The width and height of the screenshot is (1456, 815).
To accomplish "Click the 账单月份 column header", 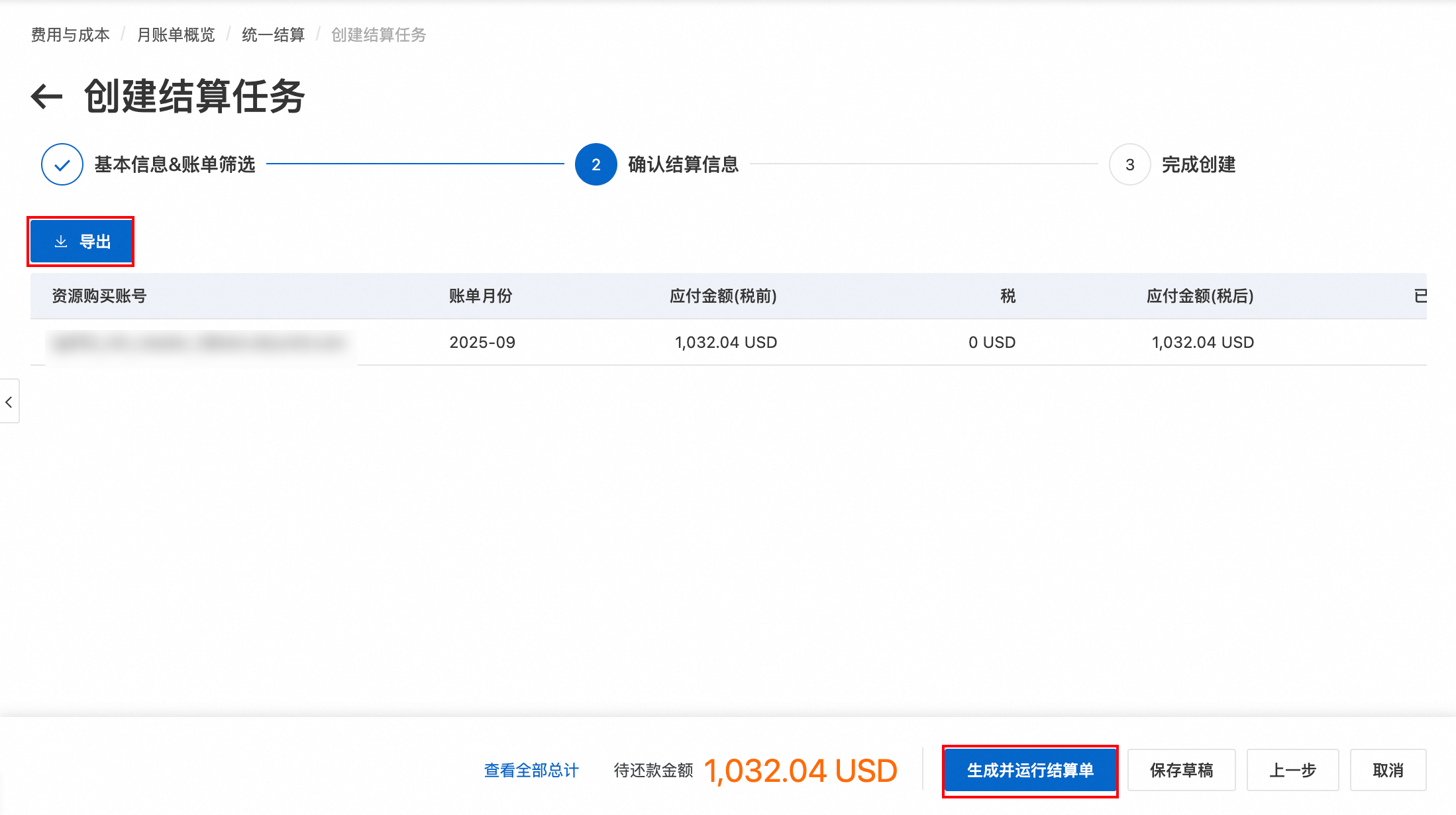I will pos(481,296).
